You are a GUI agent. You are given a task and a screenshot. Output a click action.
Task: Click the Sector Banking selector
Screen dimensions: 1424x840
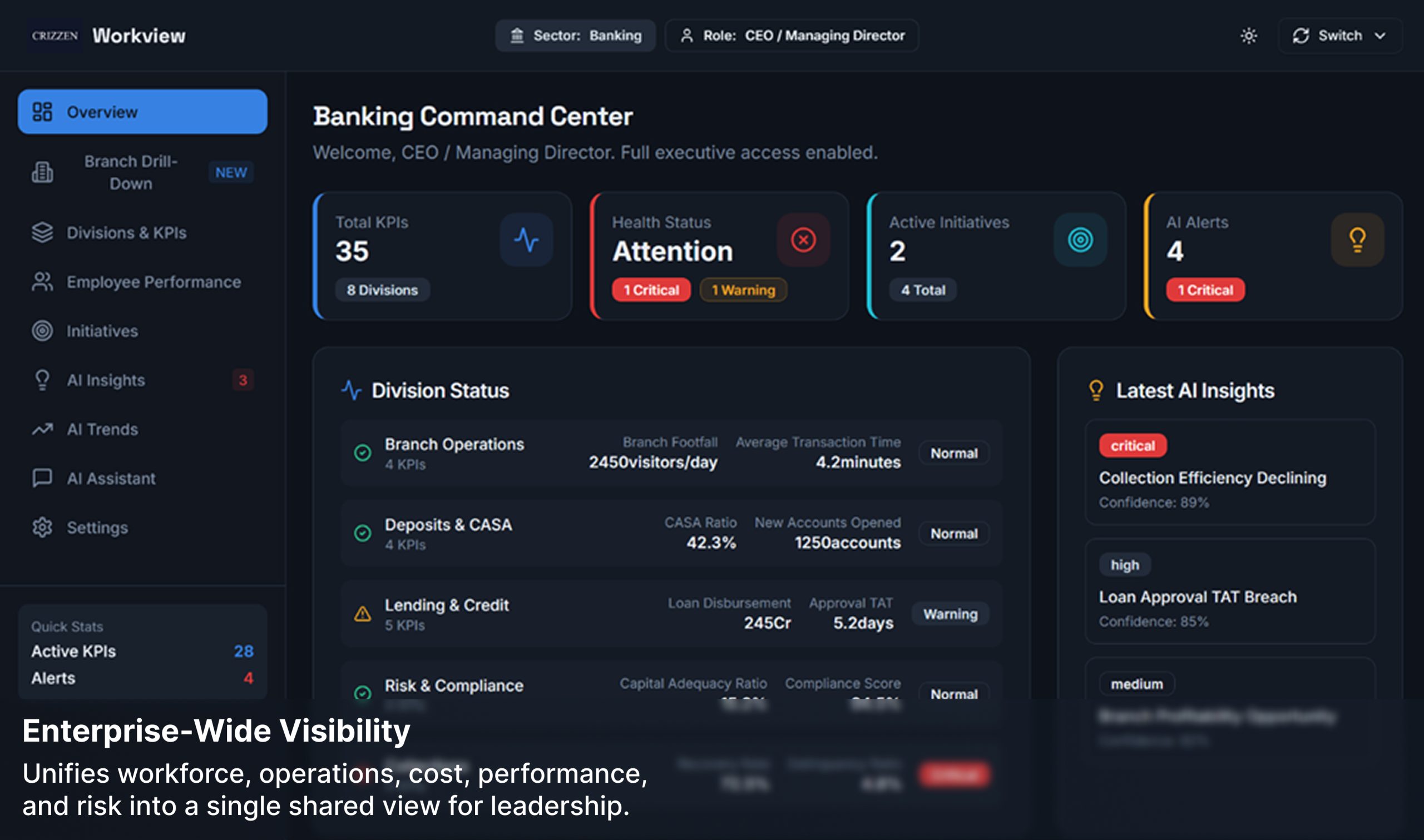point(575,36)
